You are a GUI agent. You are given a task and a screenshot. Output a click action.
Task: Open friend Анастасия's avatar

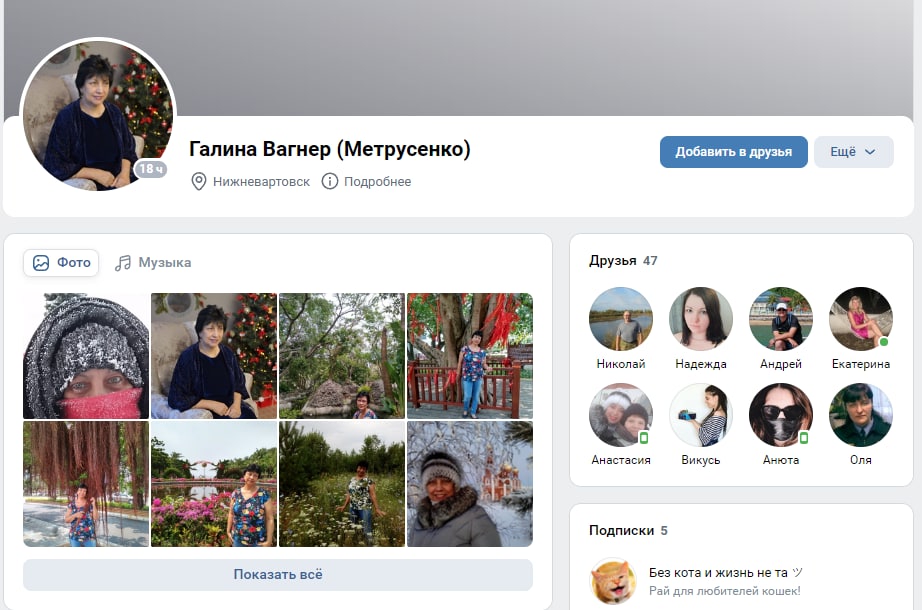(x=621, y=415)
